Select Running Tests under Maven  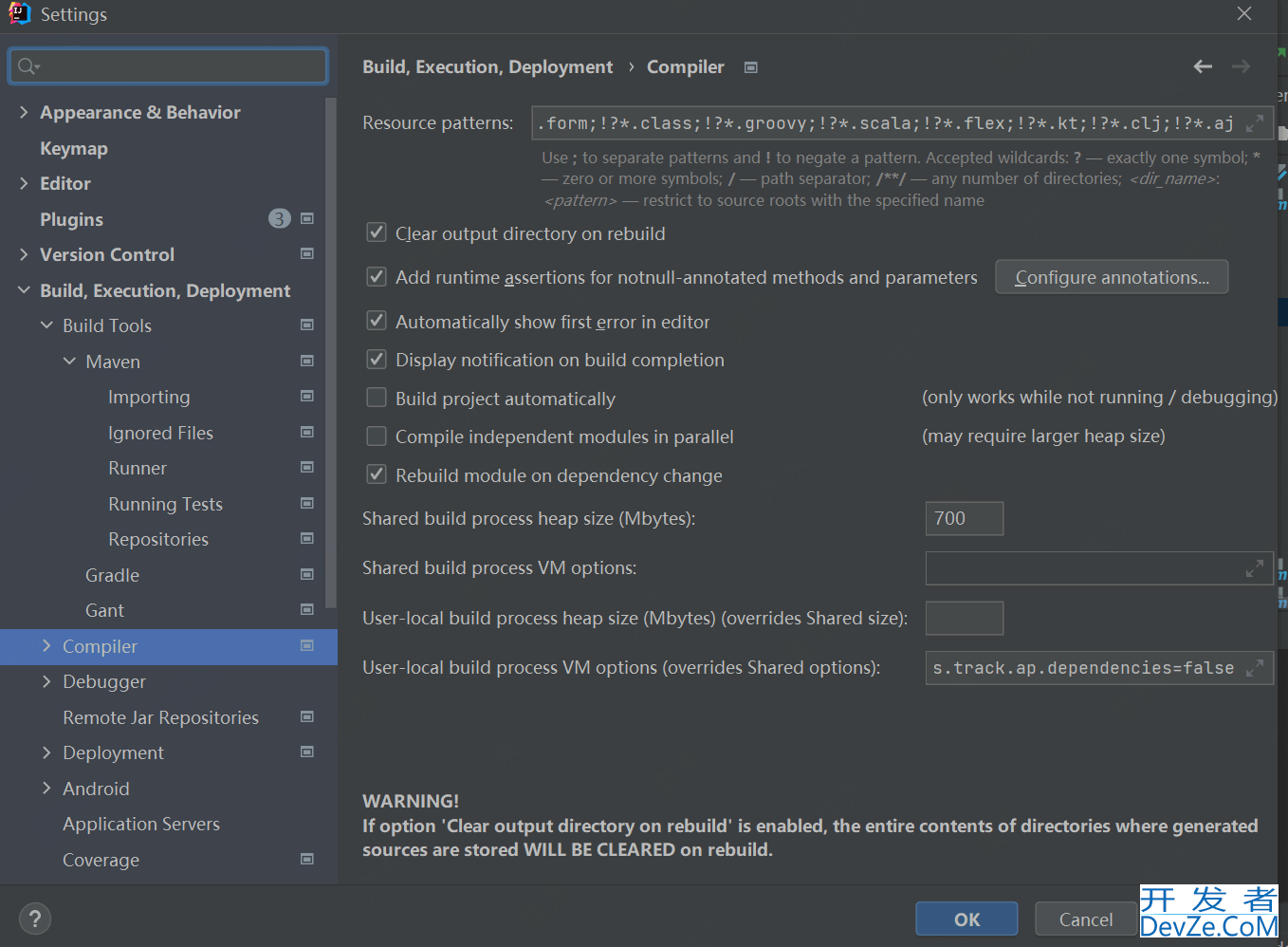pyautogui.click(x=165, y=504)
